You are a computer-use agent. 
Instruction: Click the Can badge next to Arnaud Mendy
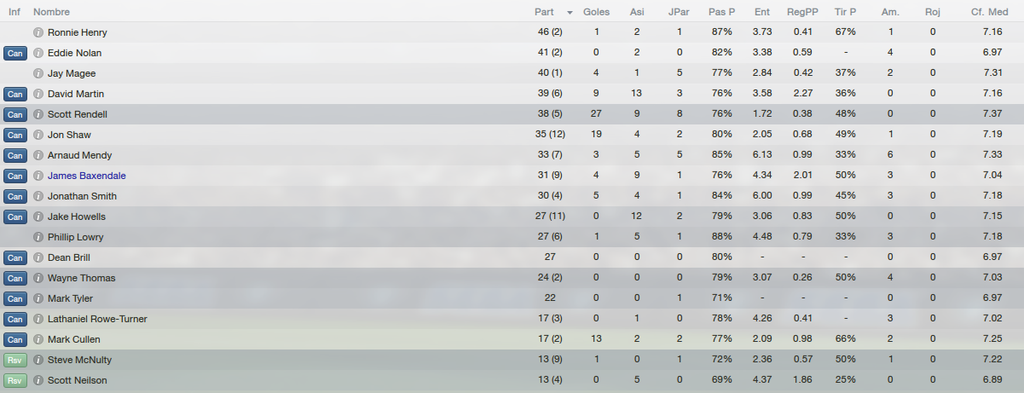tap(15, 155)
